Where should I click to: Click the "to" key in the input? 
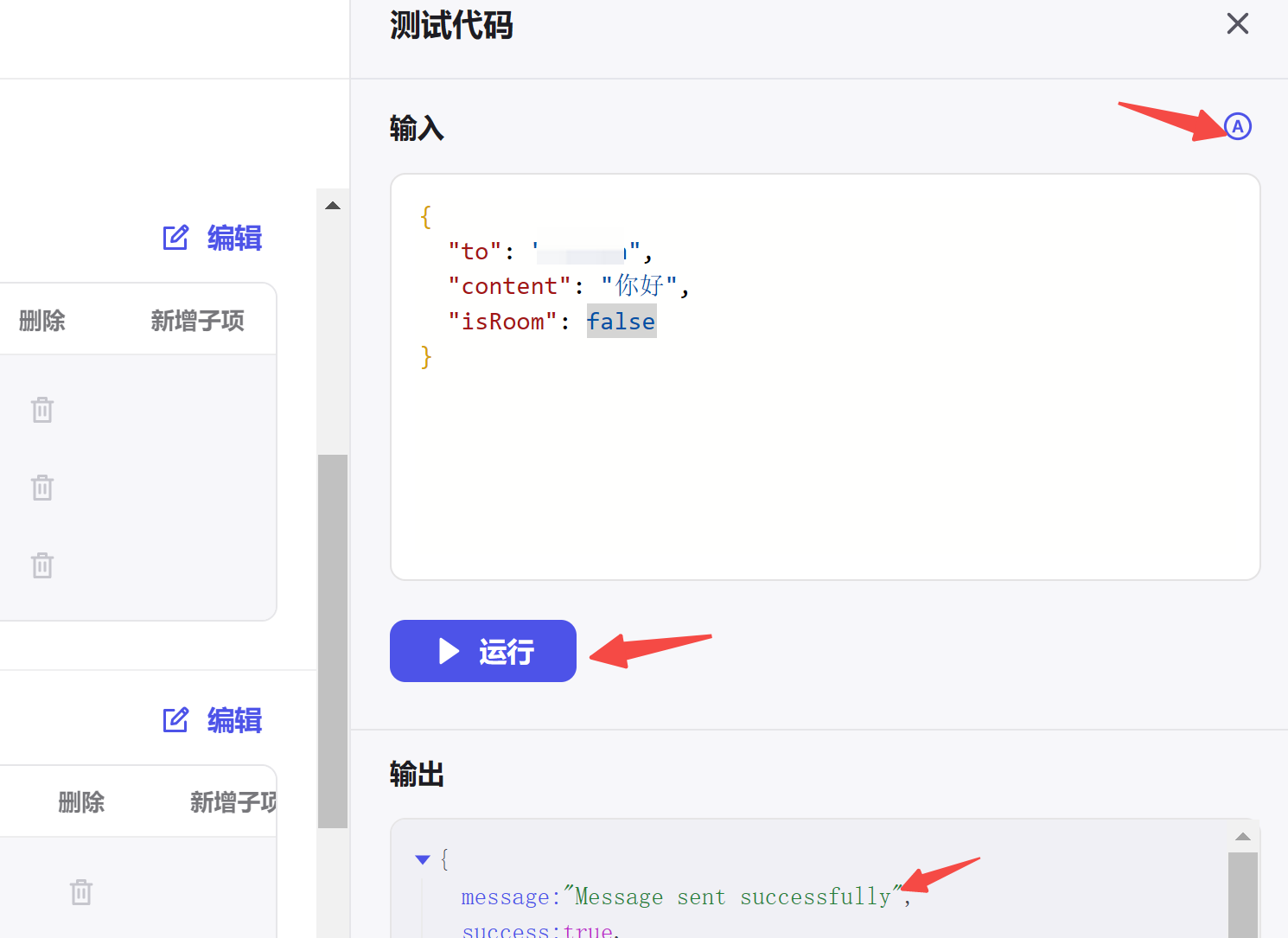[475, 252]
